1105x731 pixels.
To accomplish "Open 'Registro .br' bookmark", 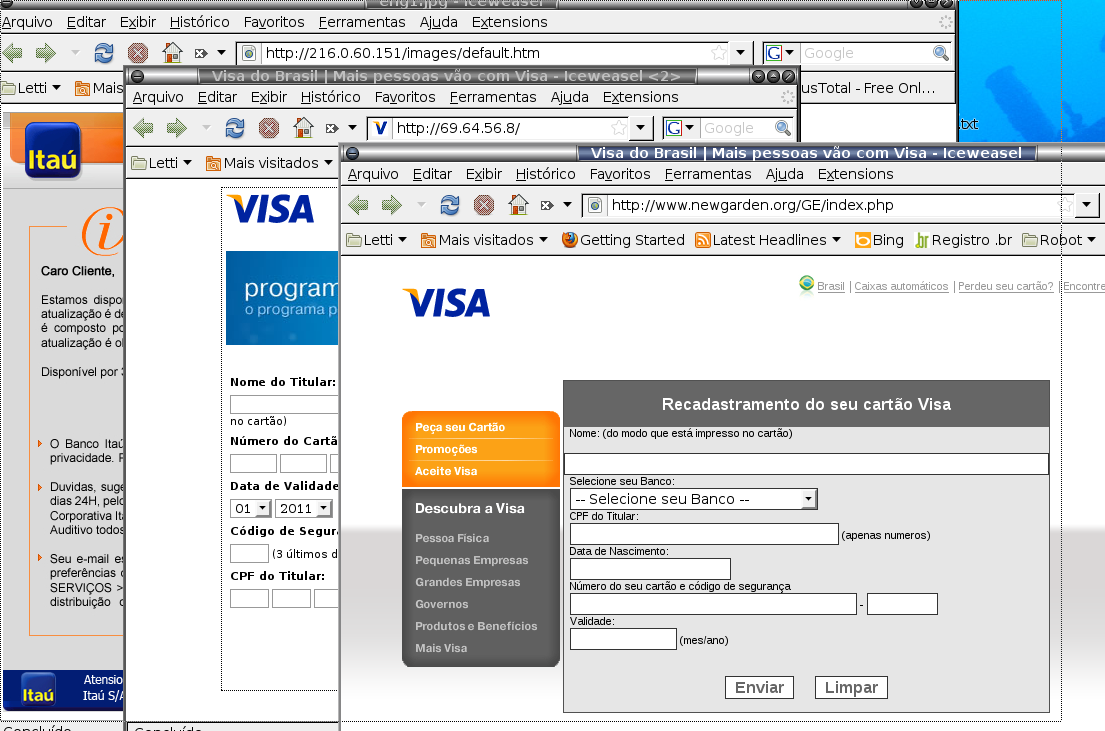I will click(x=963, y=240).
